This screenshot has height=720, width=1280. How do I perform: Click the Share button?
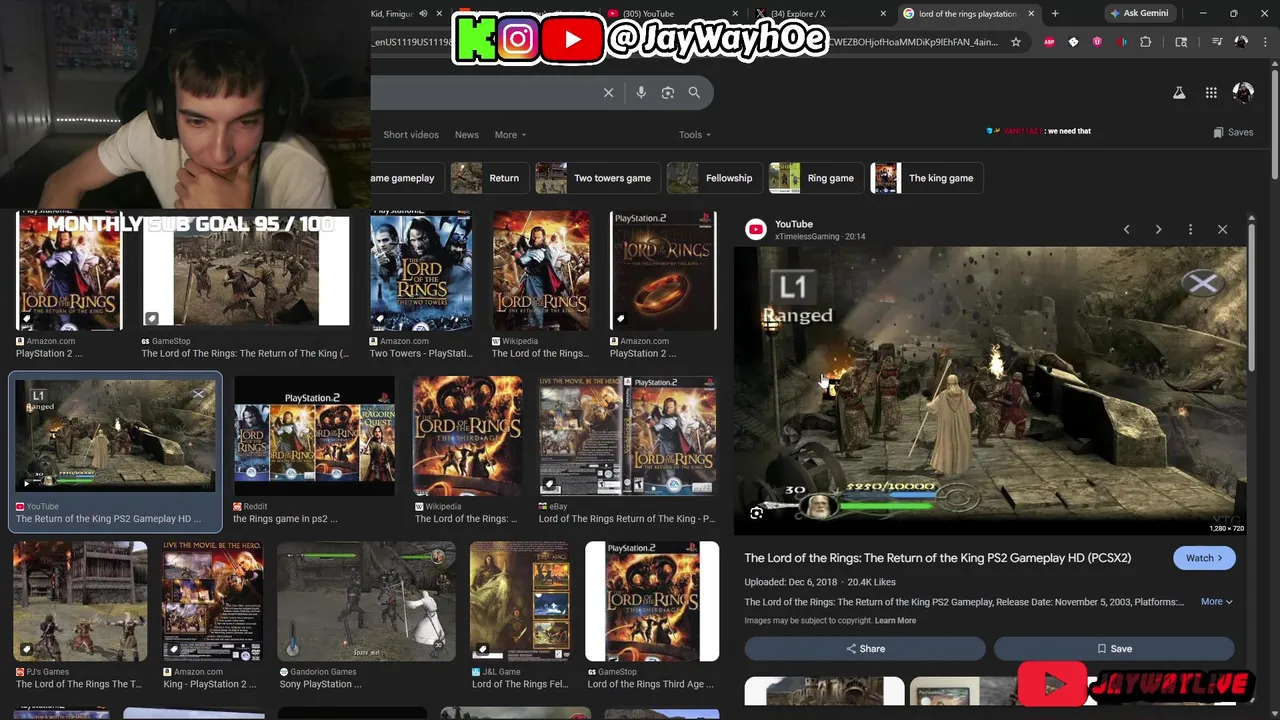click(x=865, y=648)
